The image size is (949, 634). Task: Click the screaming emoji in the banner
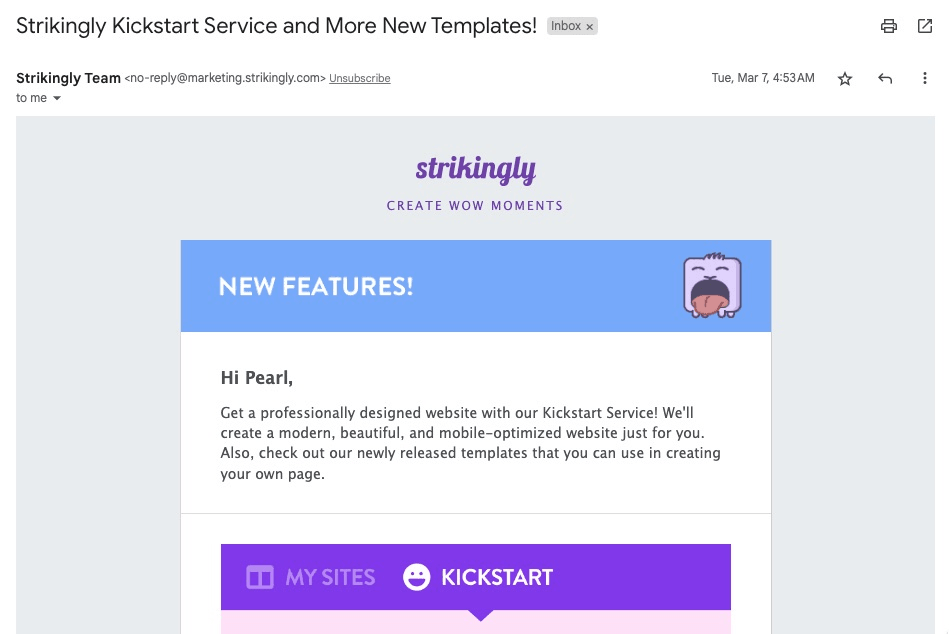712,285
